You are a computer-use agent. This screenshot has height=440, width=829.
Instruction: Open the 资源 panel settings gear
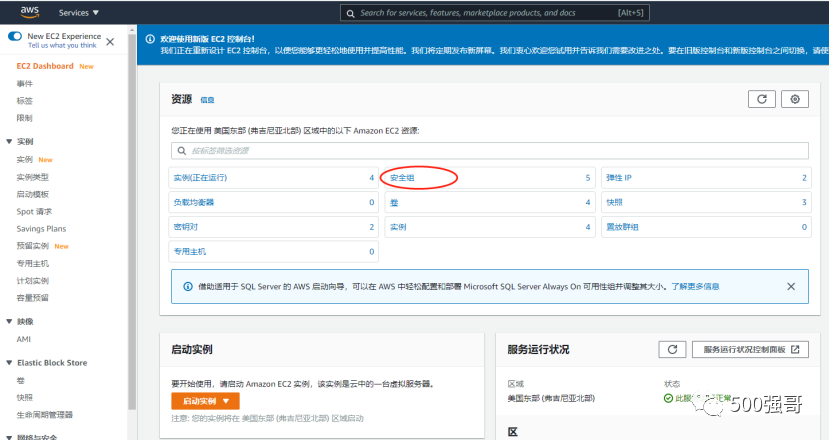[x=795, y=99]
